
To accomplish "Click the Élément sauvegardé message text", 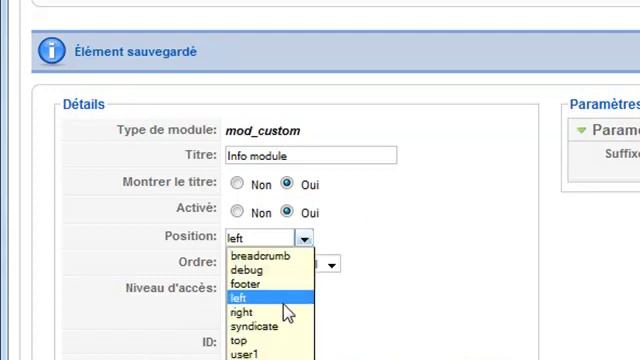I will (136, 52).
